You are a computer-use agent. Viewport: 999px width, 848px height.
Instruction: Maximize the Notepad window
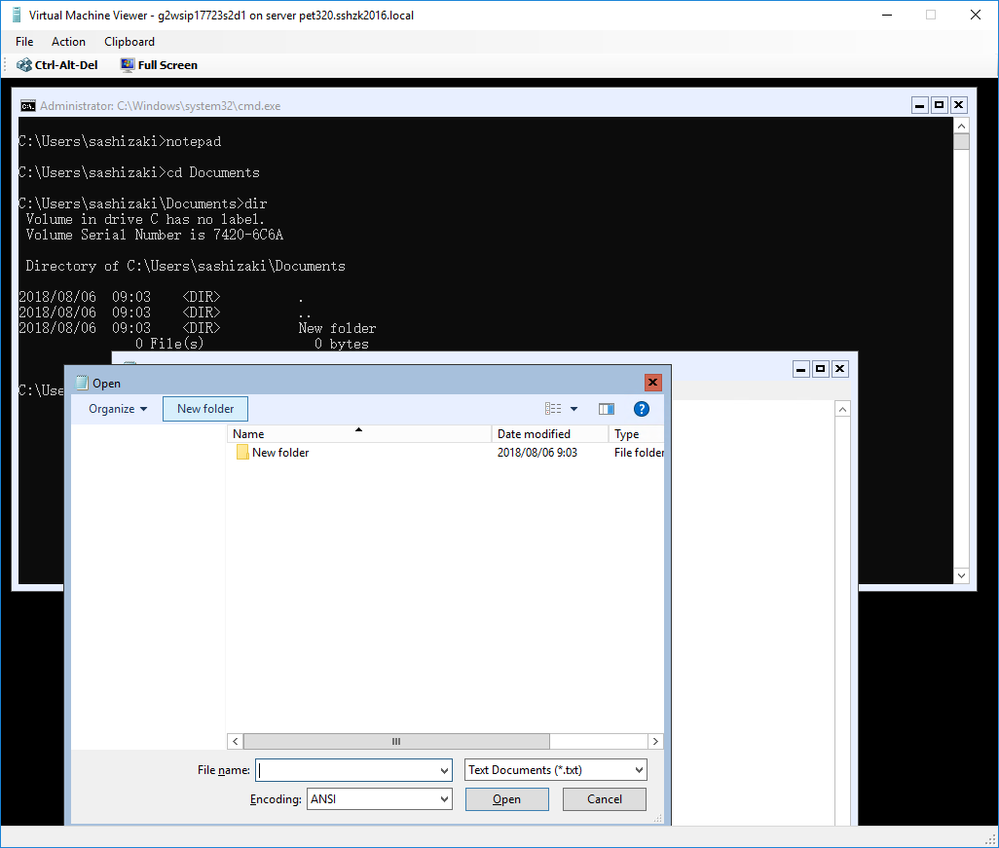pos(821,368)
